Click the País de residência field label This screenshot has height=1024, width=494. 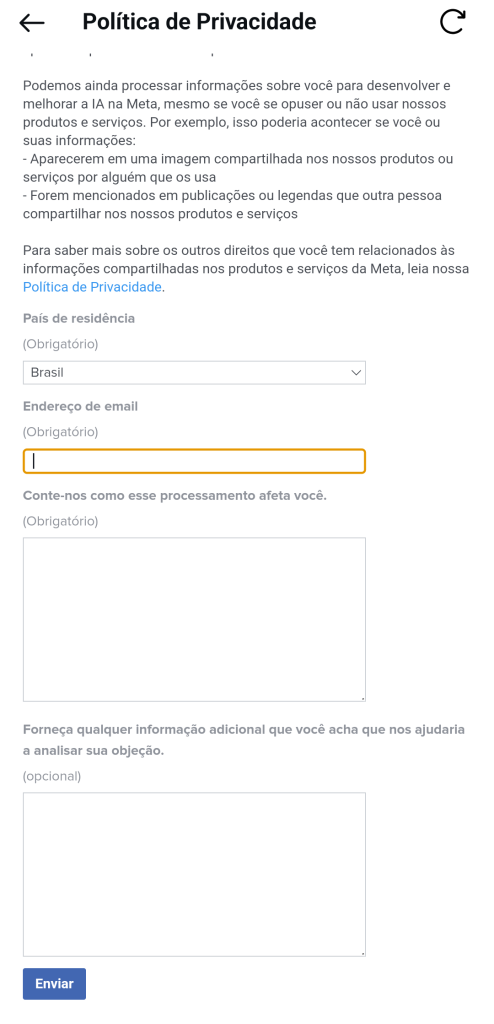pos(79,319)
